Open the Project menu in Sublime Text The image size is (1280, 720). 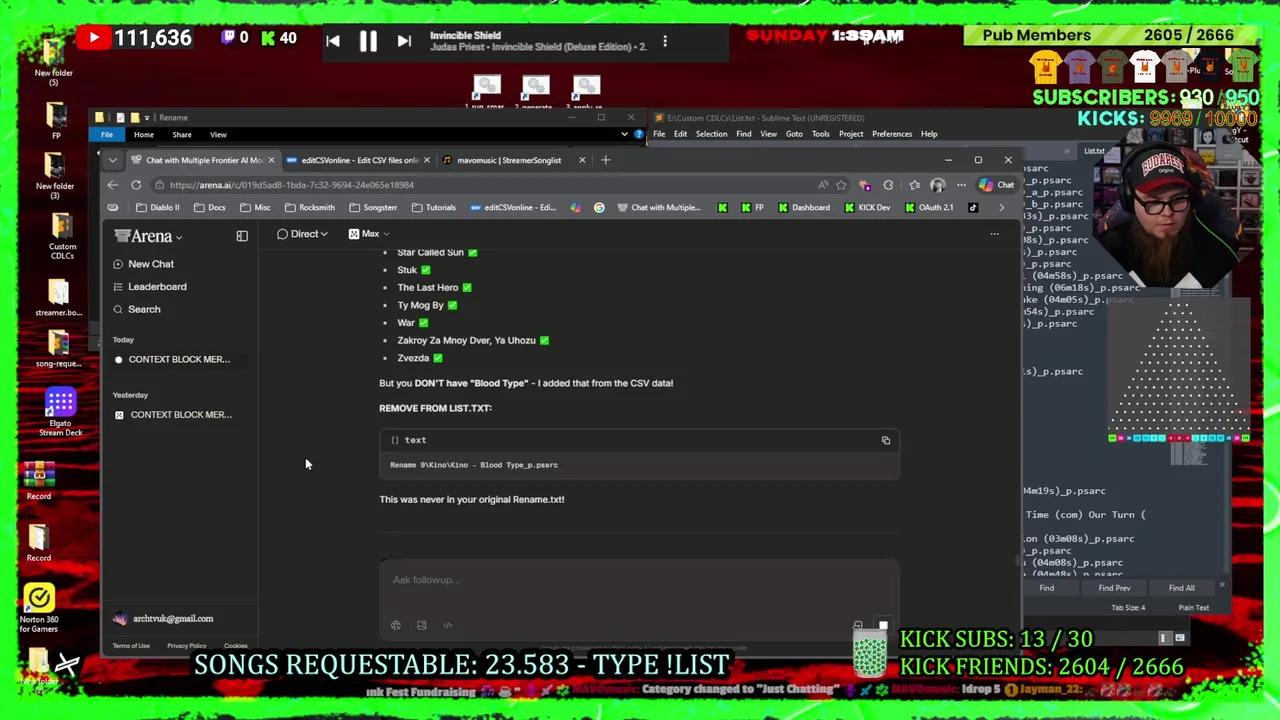(x=851, y=134)
